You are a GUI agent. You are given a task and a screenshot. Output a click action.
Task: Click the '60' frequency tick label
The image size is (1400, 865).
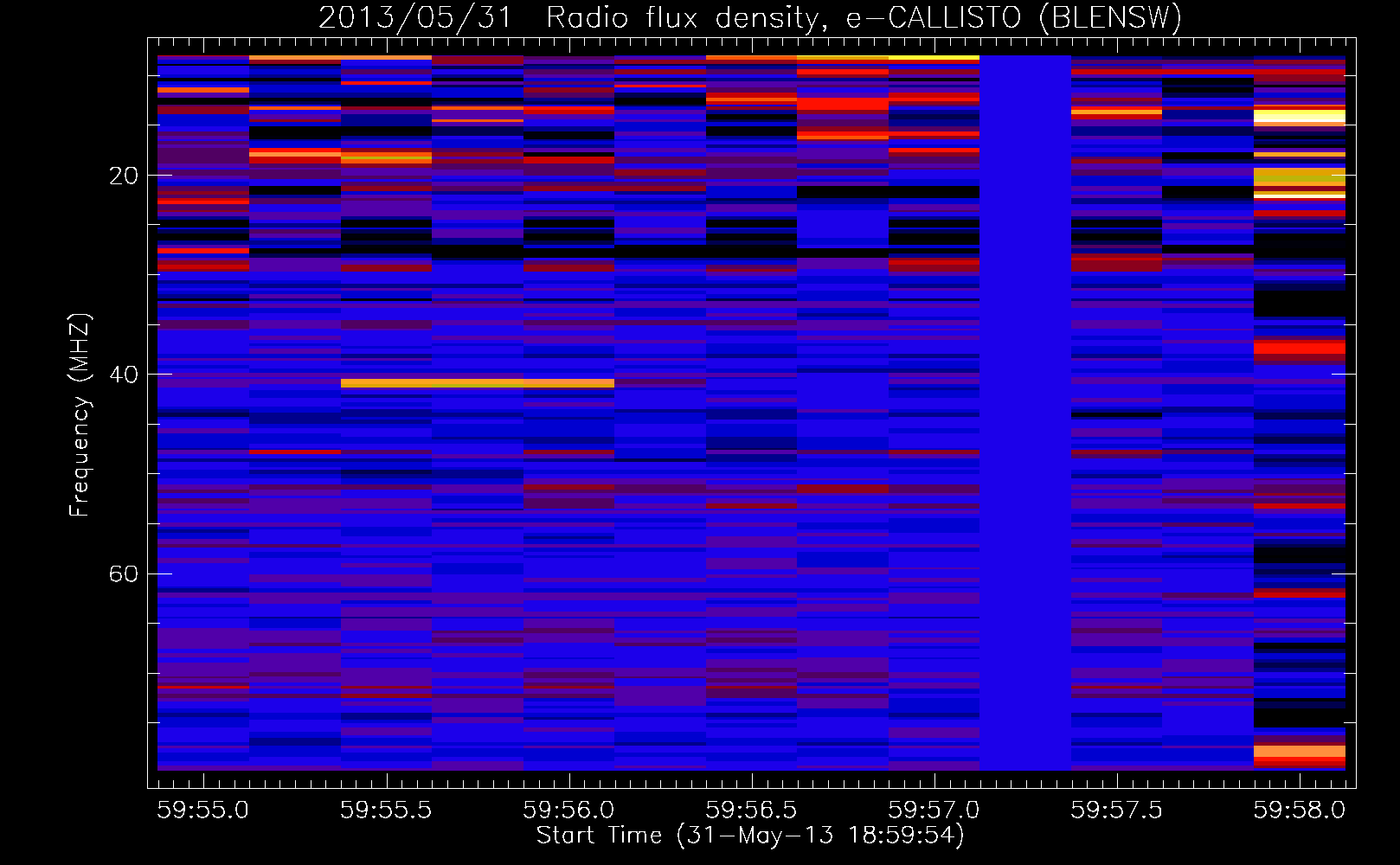[x=124, y=574]
